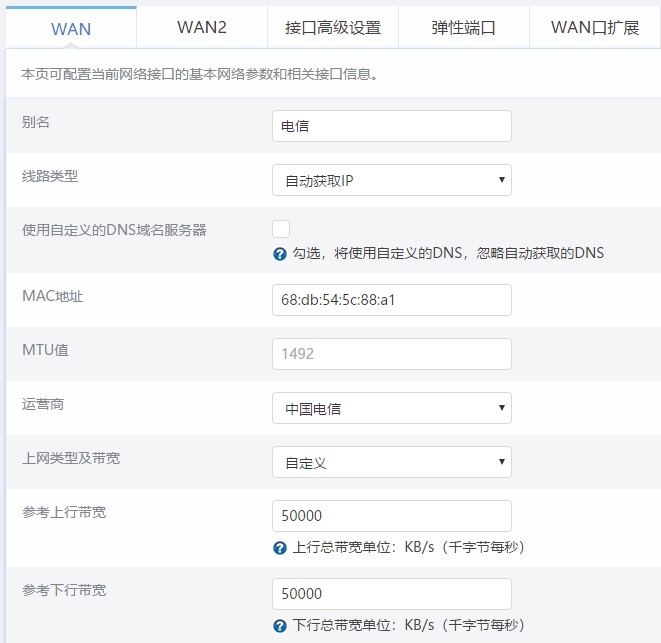661x643 pixels.
Task: Enable the 使用自定义的DNS域名服务器 checkbox
Action: pyautogui.click(x=281, y=229)
